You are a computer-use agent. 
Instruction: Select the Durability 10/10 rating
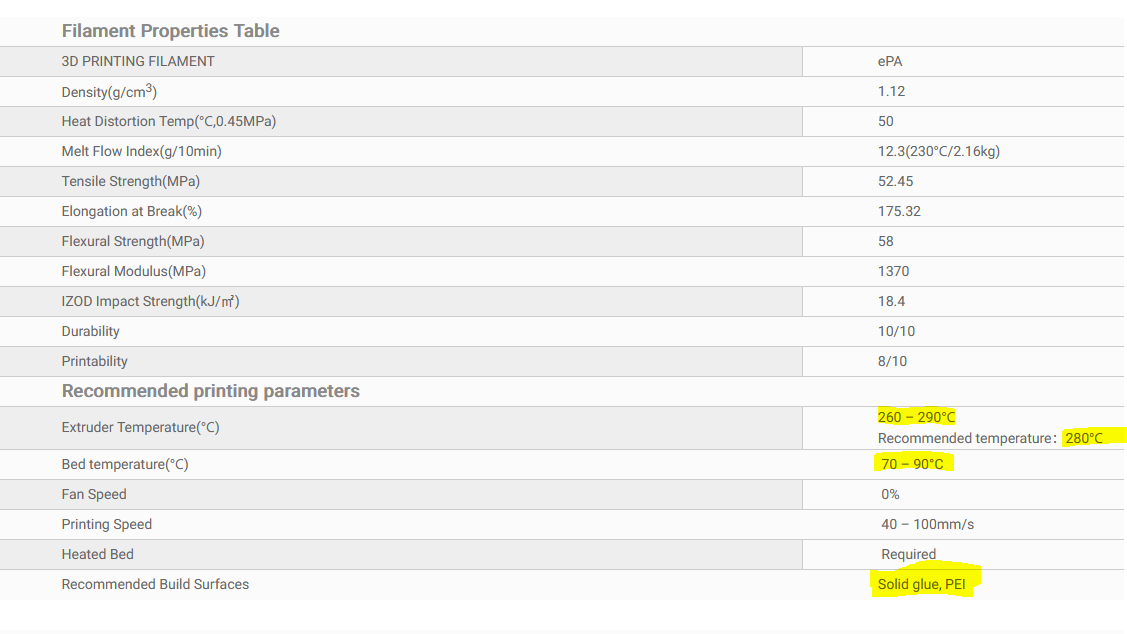pos(896,331)
